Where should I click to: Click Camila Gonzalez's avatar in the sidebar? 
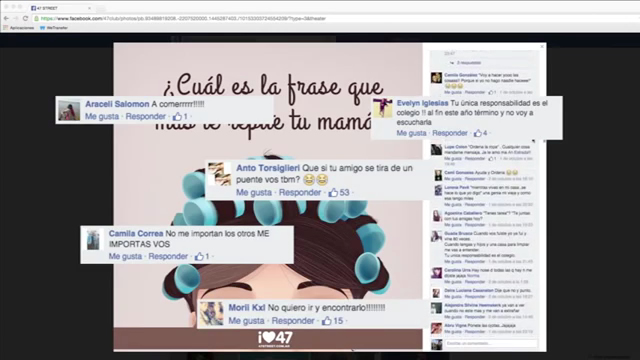tap(436, 78)
